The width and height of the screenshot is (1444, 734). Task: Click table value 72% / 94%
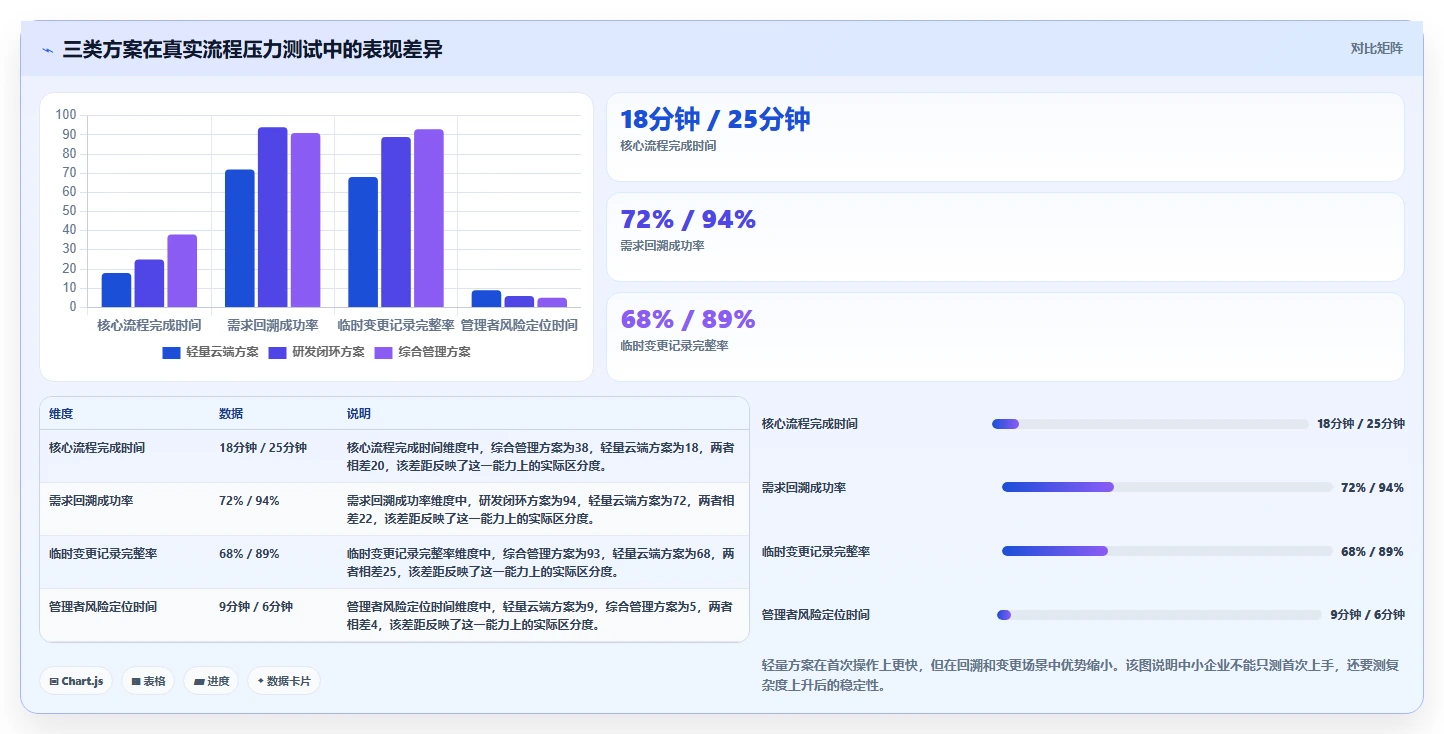pos(249,501)
